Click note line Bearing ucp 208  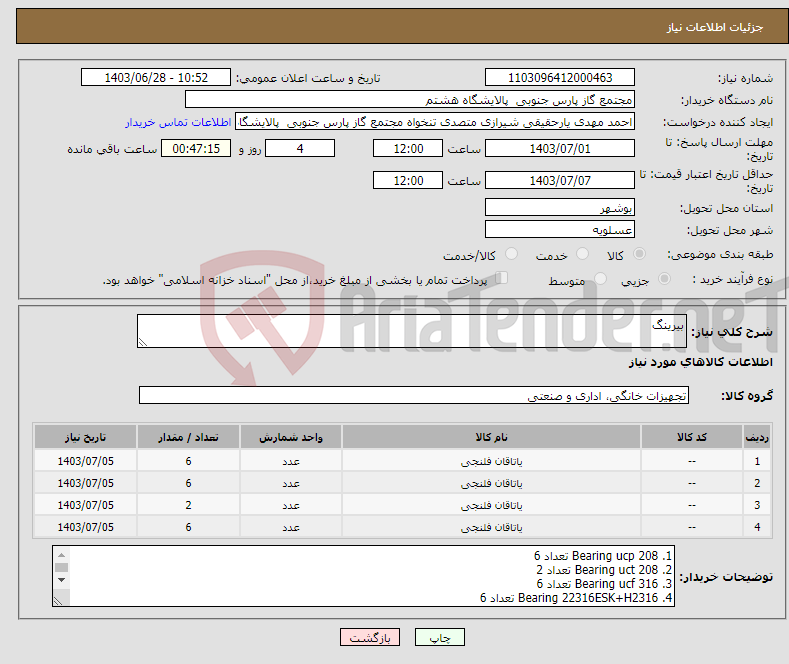click(603, 556)
